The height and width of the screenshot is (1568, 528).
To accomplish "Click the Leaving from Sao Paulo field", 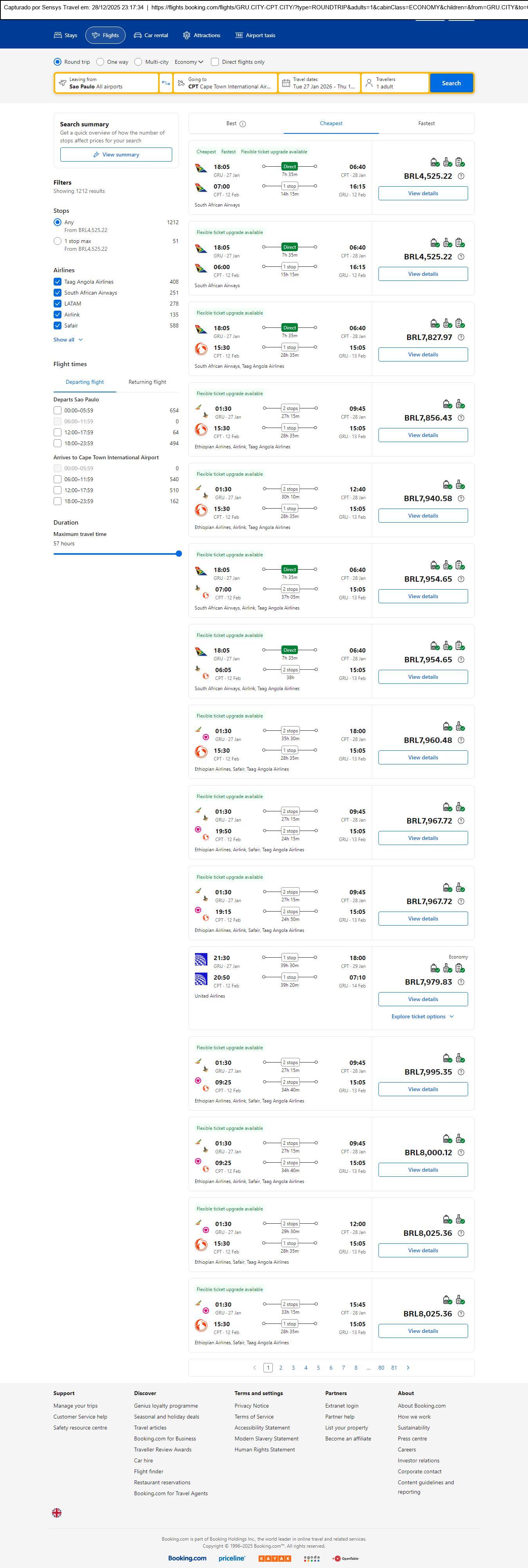I will (x=106, y=83).
